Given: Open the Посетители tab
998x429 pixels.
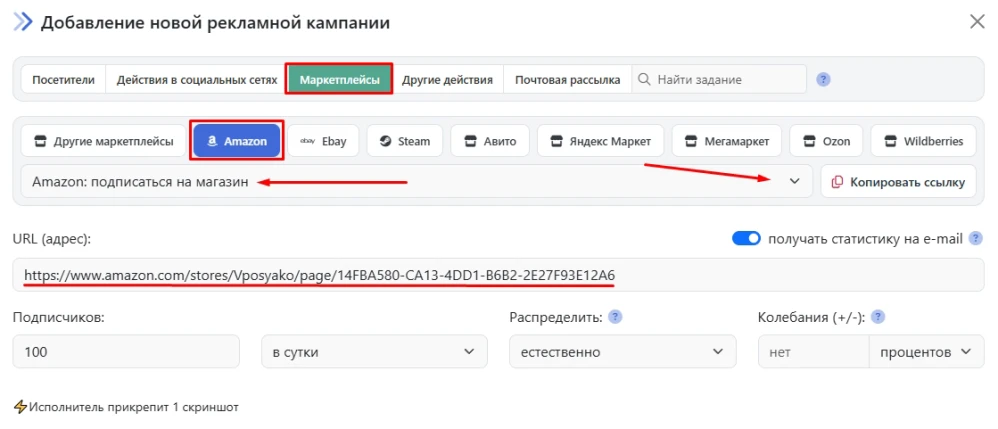Looking at the screenshot, I should click(x=63, y=80).
